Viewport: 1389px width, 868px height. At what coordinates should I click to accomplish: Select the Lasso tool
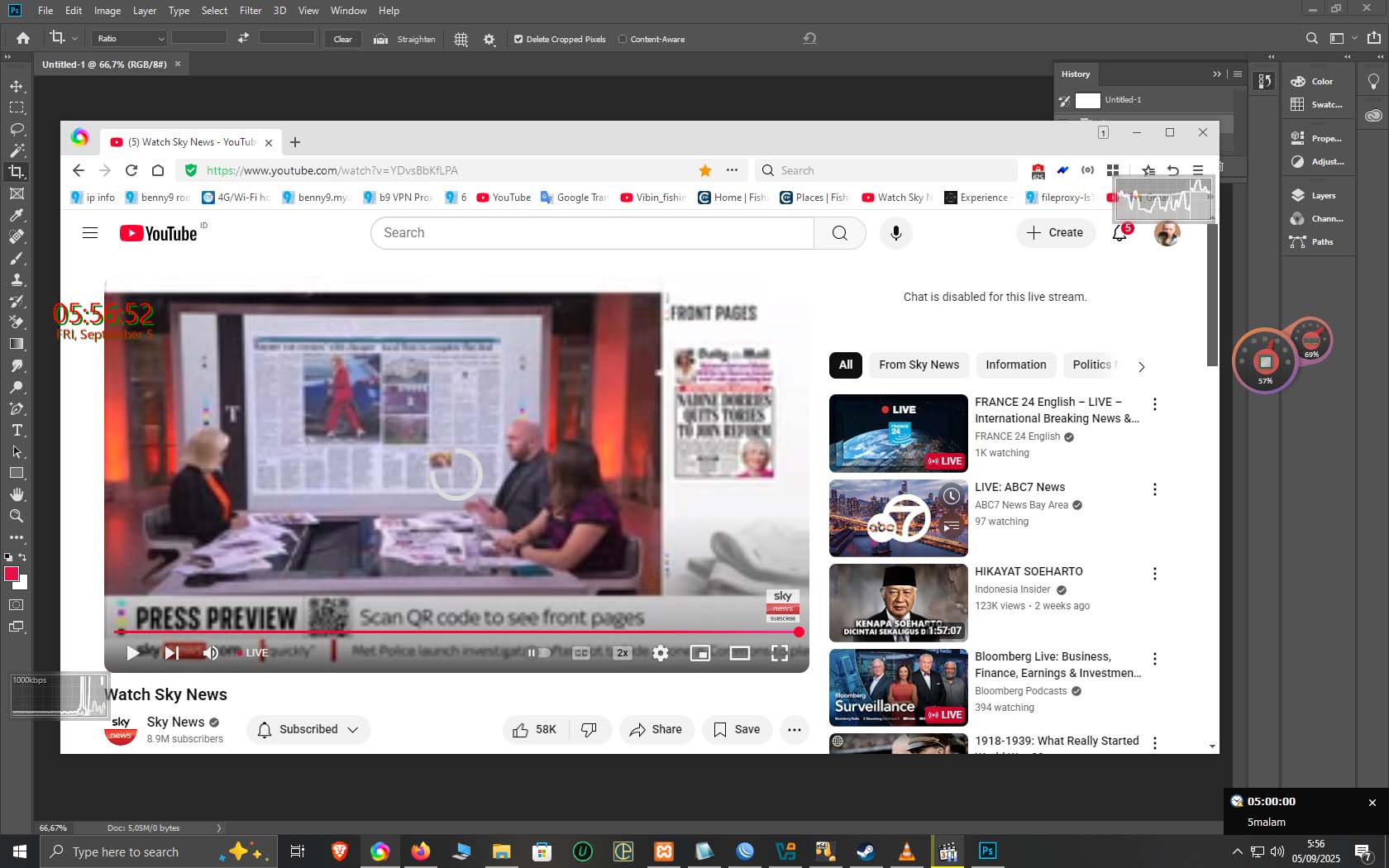click(x=17, y=129)
